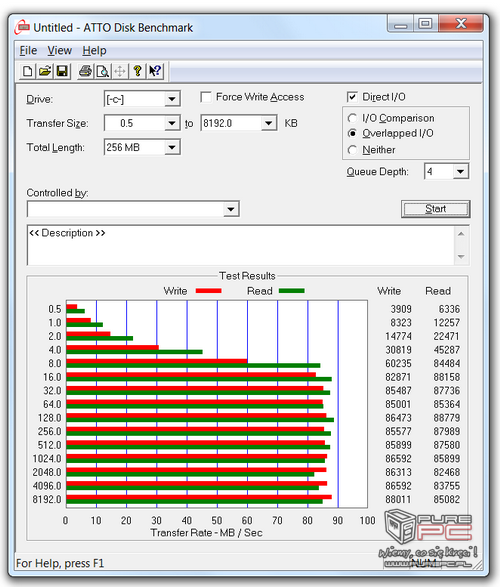Click the status bar help text
The height and width of the screenshot is (587, 500).
point(60,563)
